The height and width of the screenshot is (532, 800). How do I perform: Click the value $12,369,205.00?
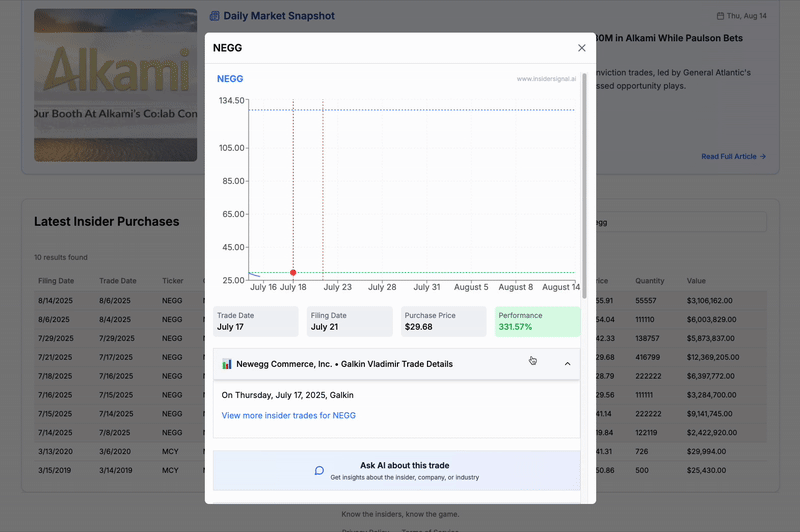pos(713,357)
